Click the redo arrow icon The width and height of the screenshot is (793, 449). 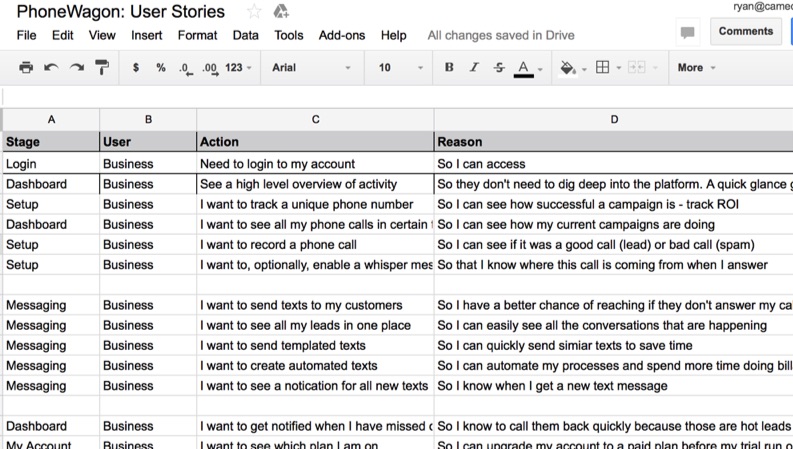[x=76, y=68]
